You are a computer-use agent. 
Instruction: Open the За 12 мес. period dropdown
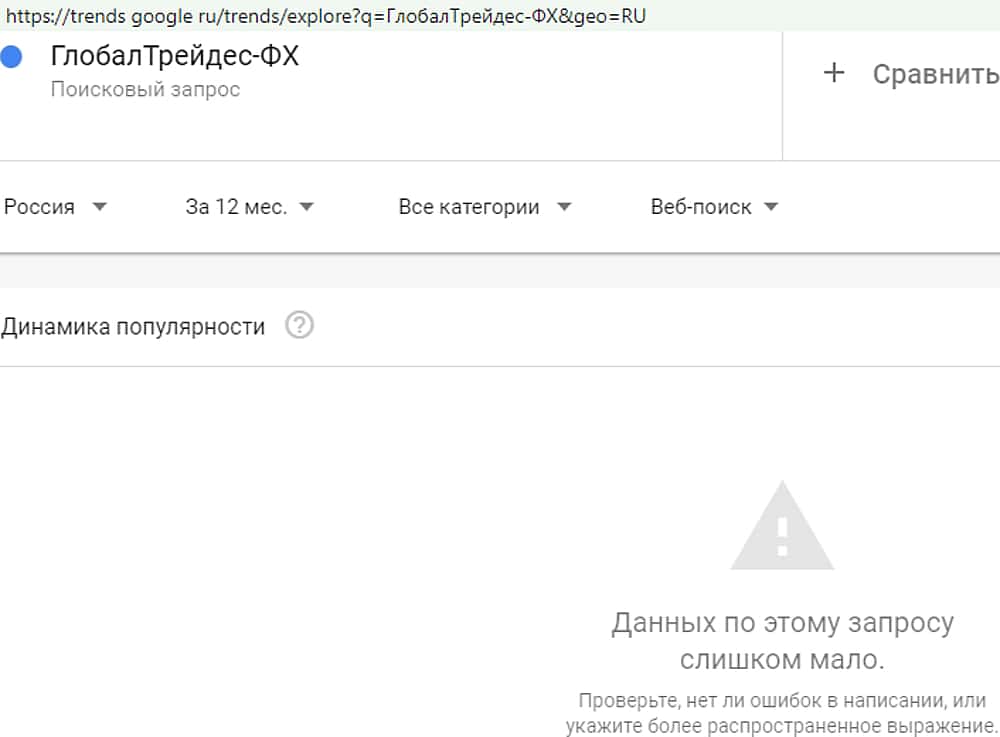[x=250, y=207]
